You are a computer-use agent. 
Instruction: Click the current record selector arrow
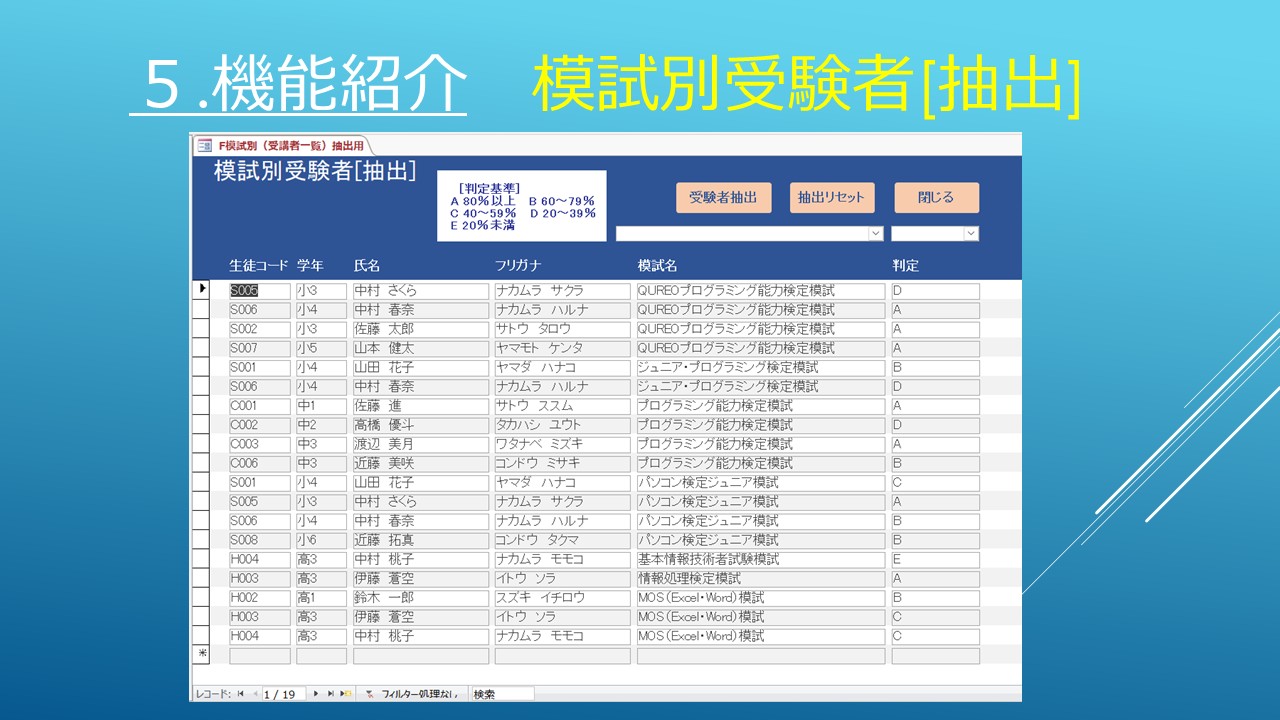(202, 290)
